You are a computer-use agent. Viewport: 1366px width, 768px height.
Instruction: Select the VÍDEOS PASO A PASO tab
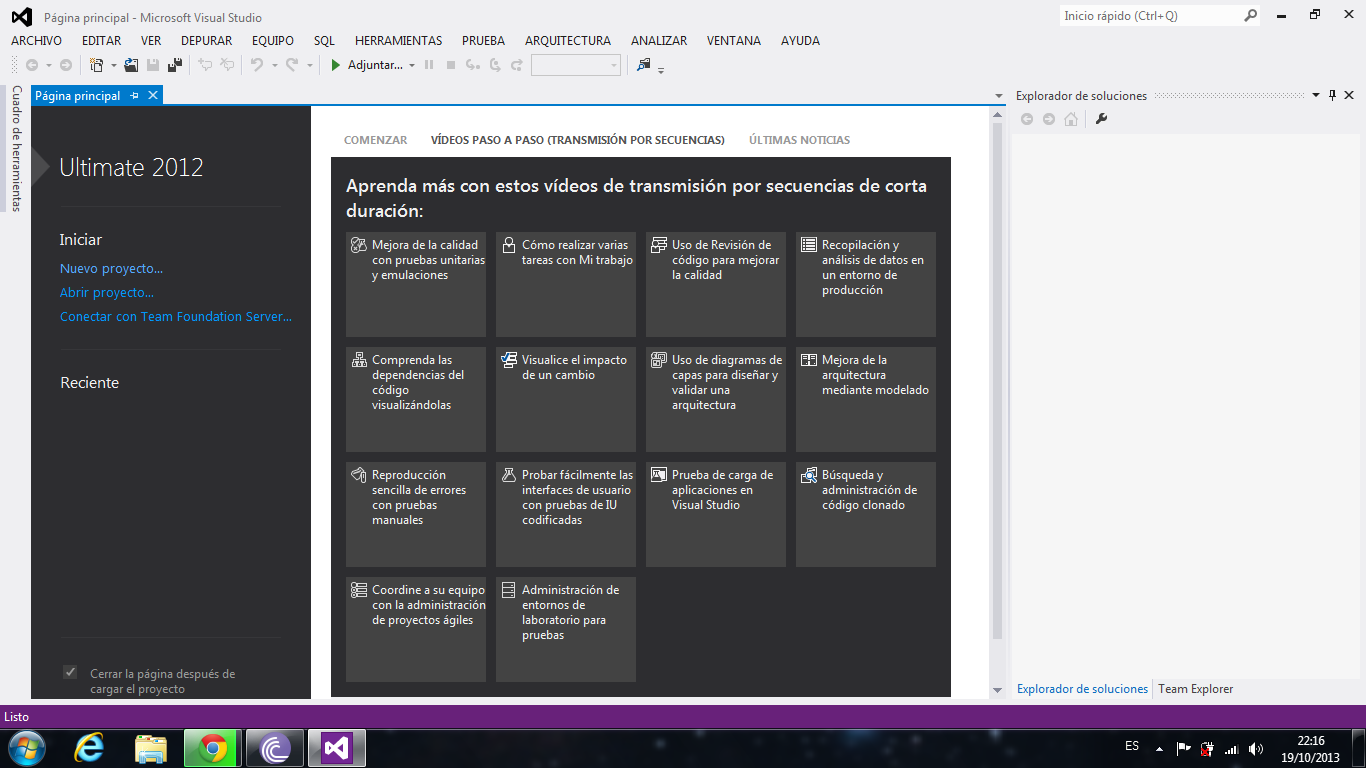(x=578, y=140)
